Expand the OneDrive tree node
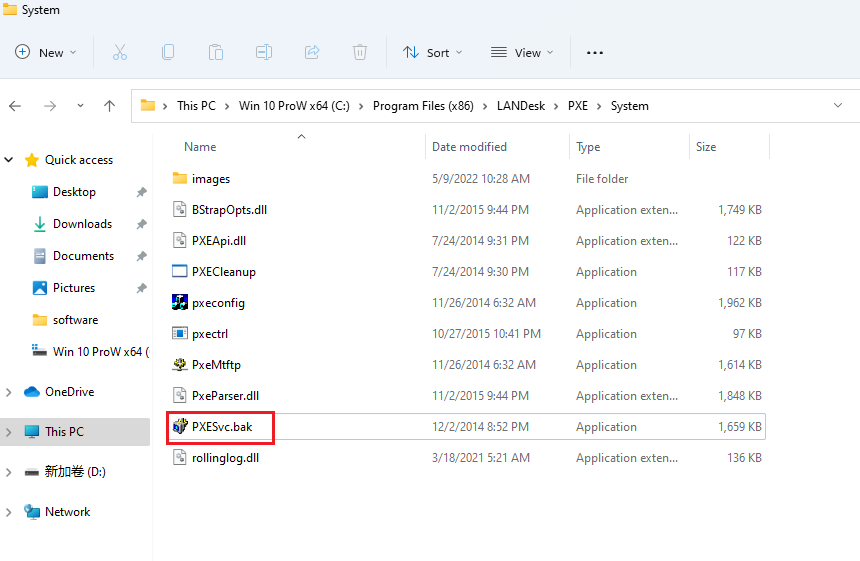 click(x=9, y=392)
